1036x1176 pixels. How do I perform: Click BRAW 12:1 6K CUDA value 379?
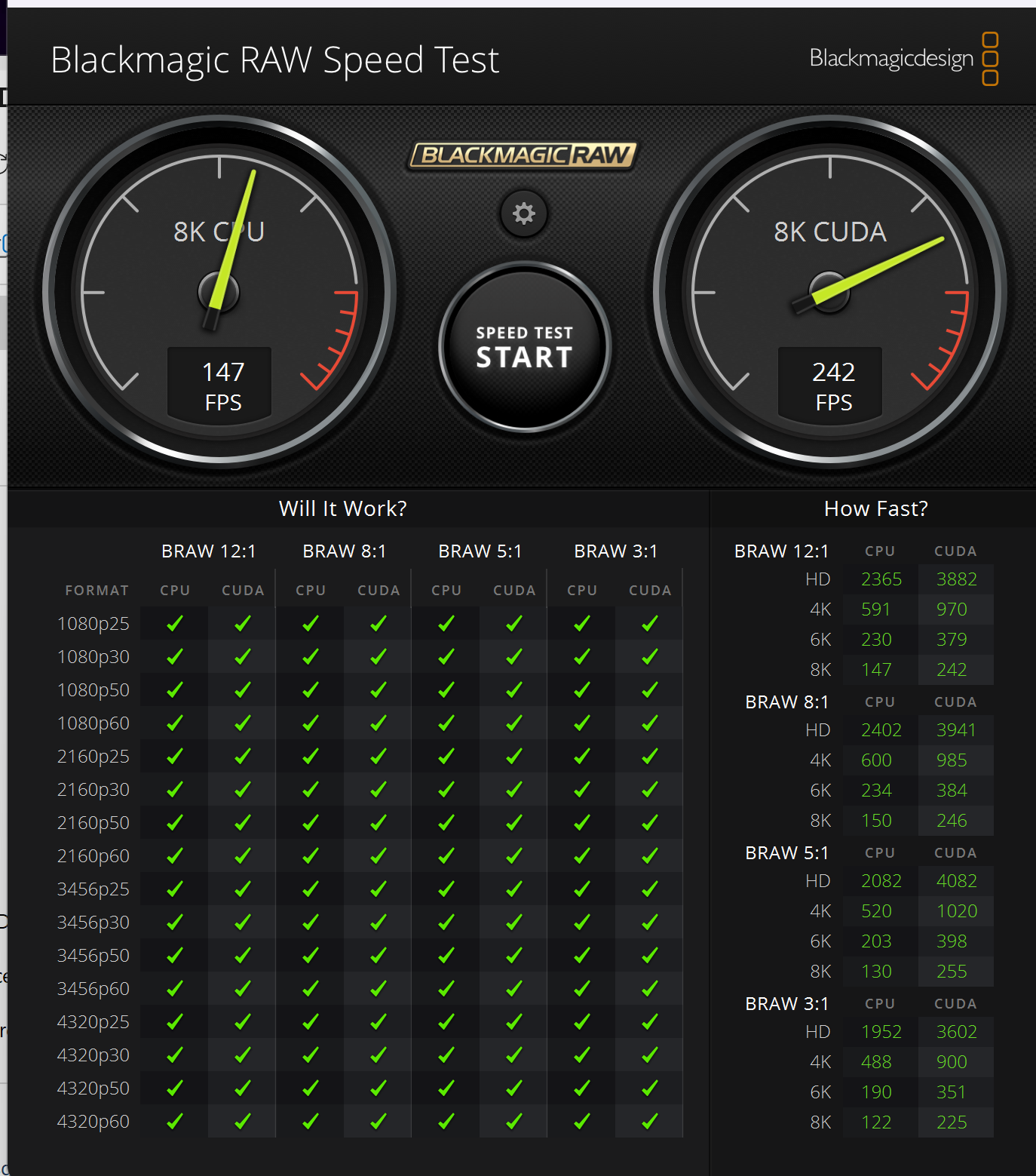(952, 640)
